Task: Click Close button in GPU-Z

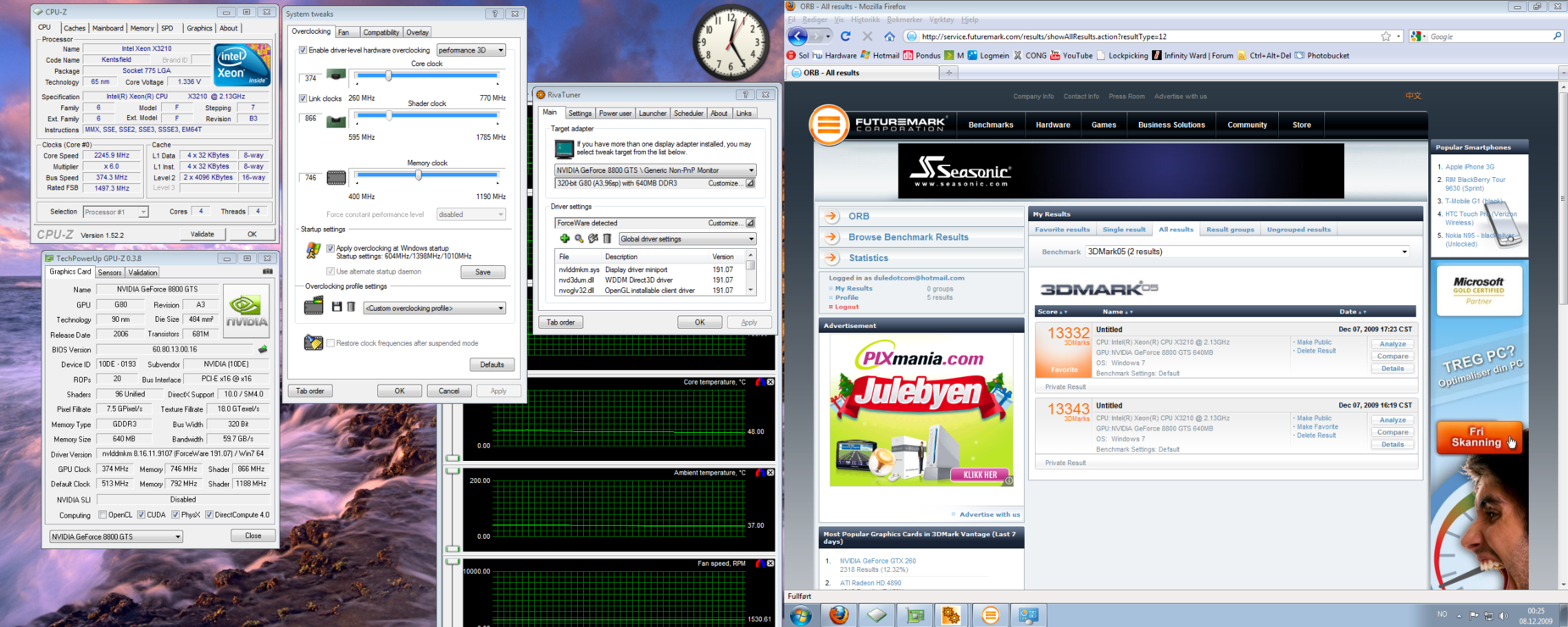Action: [253, 535]
